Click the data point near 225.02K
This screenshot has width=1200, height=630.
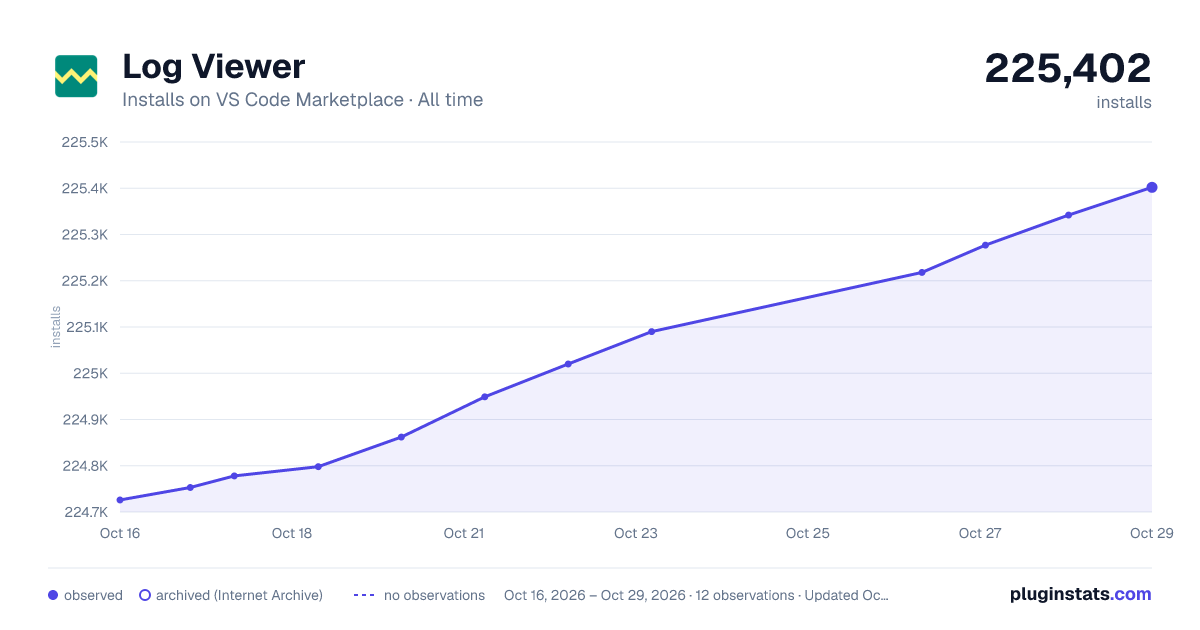pyautogui.click(x=568, y=364)
